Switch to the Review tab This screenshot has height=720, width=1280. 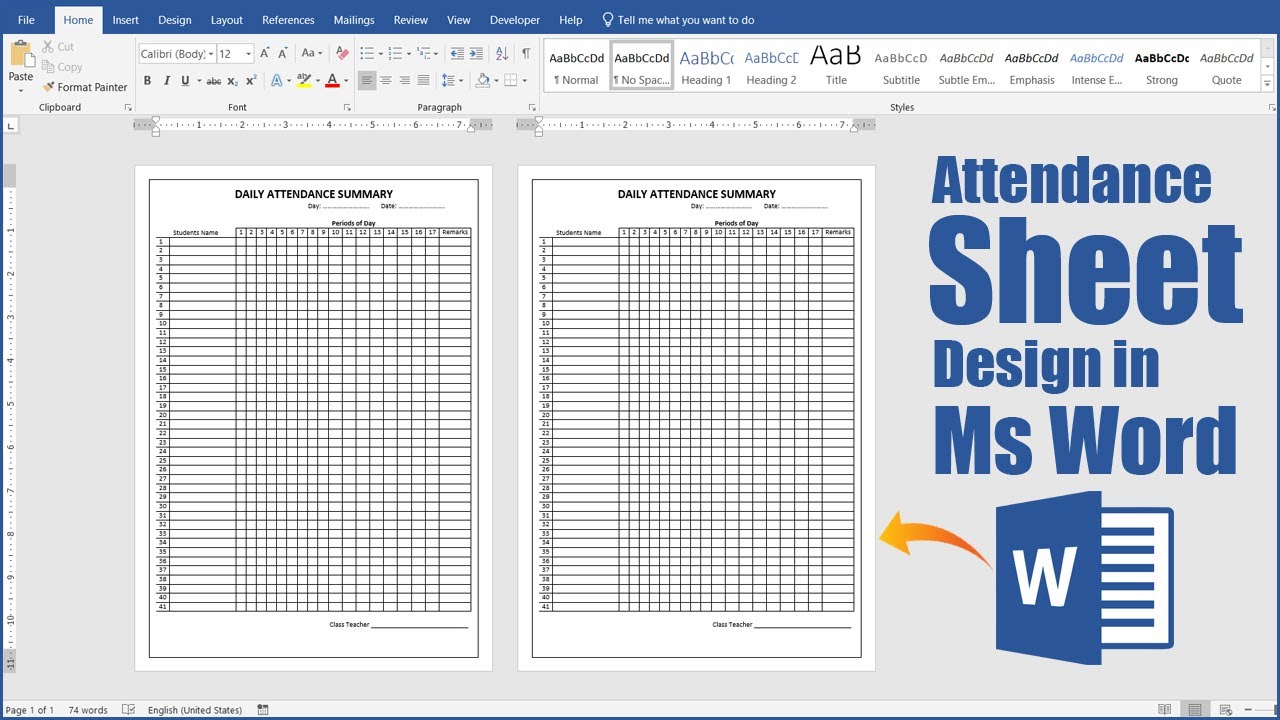[411, 20]
